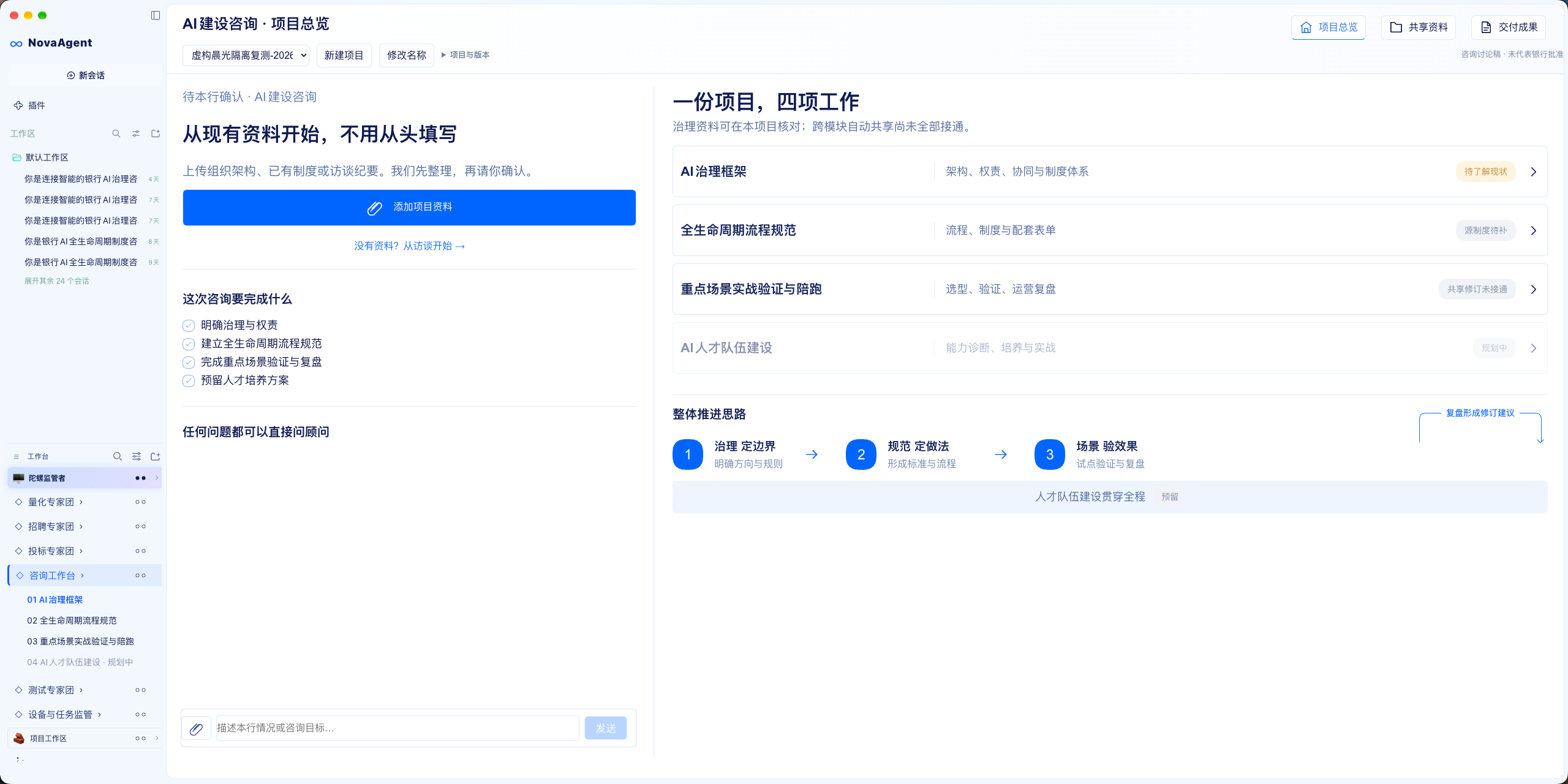
Task: Select 02 全生命周期流程规范 in sidebar
Action: [72, 621]
